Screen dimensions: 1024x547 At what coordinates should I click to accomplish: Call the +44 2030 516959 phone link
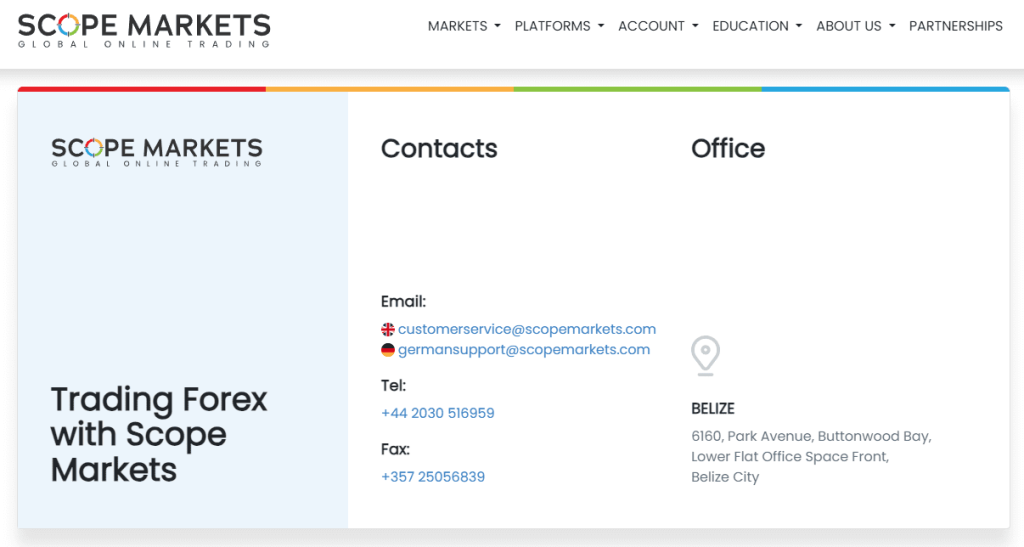coord(438,413)
